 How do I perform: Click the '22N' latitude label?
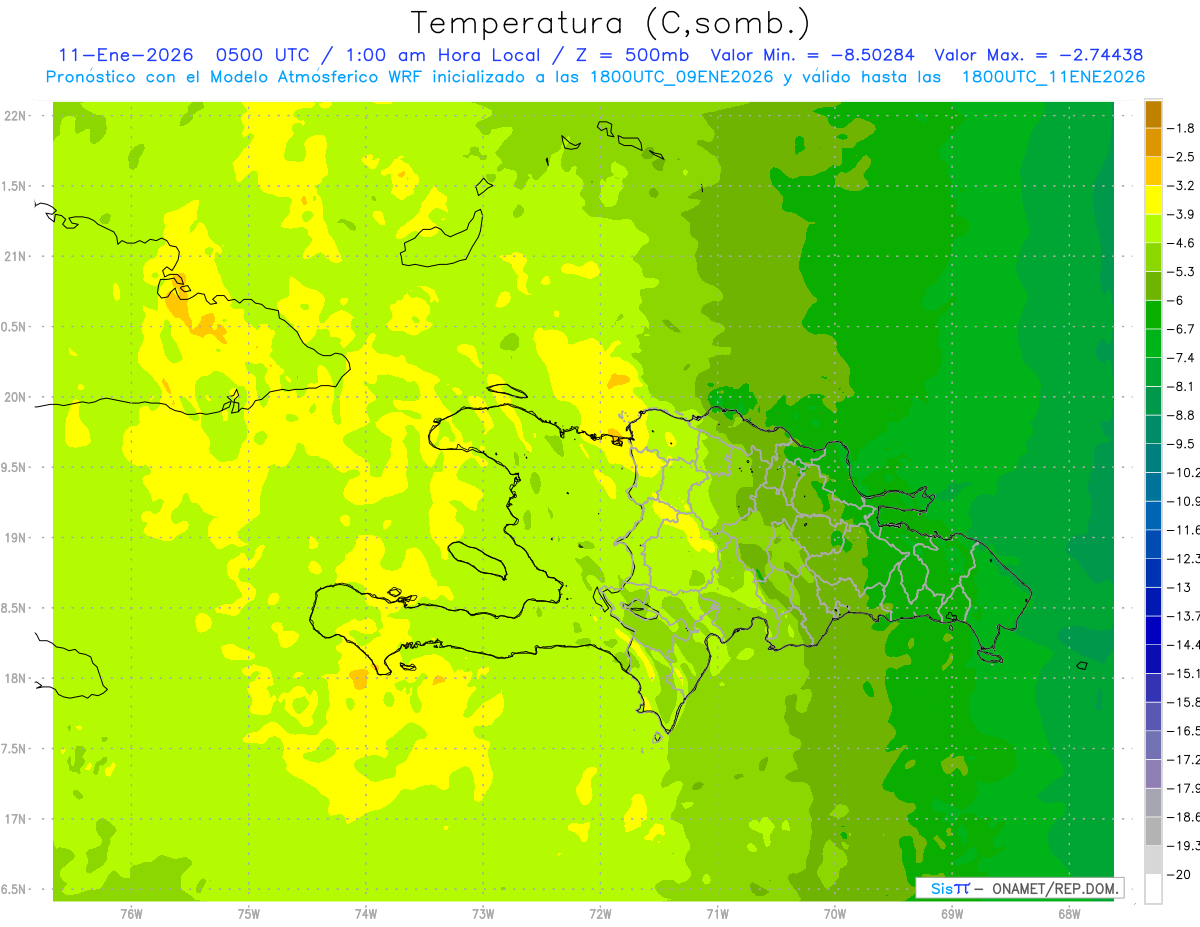coord(14,116)
